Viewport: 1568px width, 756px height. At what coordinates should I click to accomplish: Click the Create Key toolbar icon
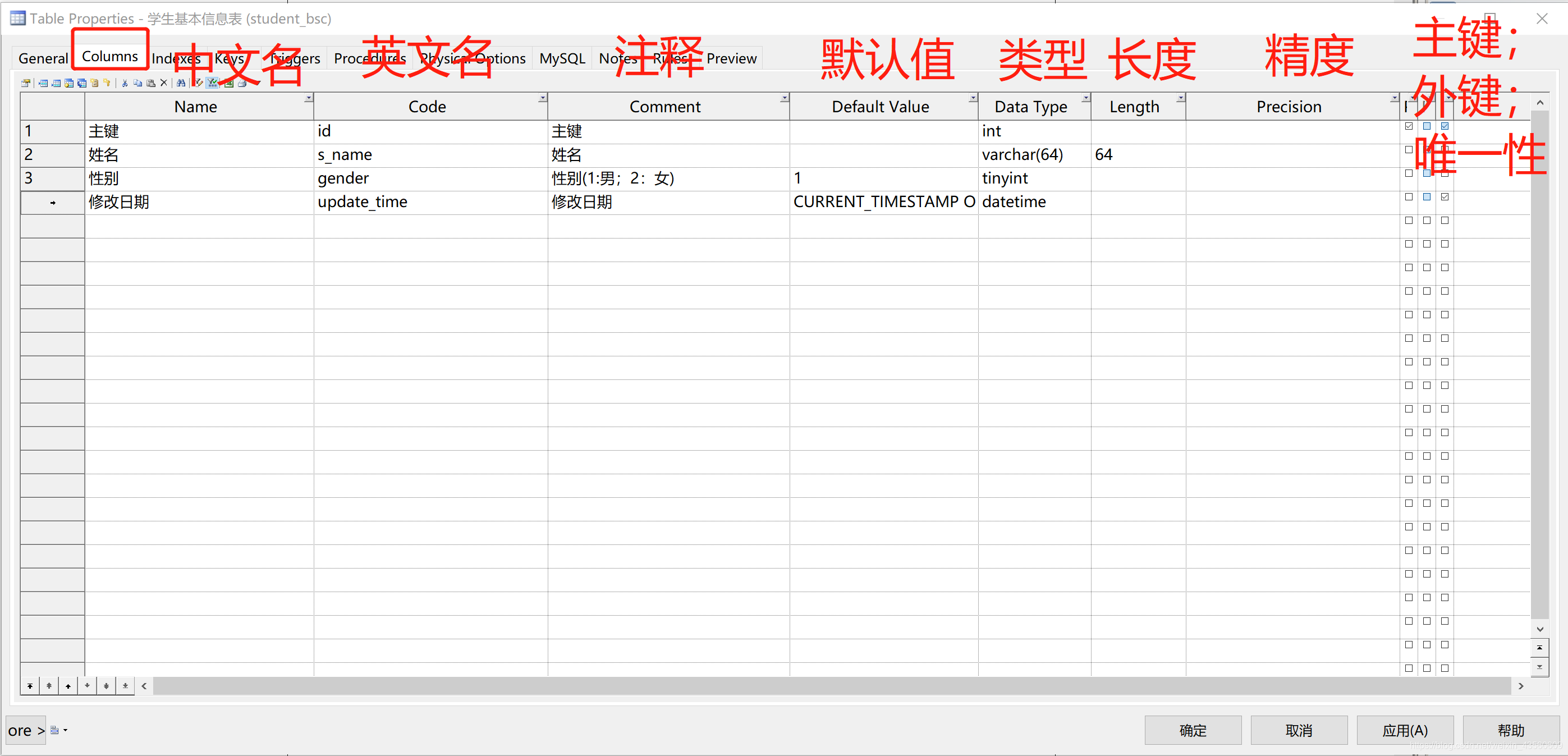click(107, 83)
